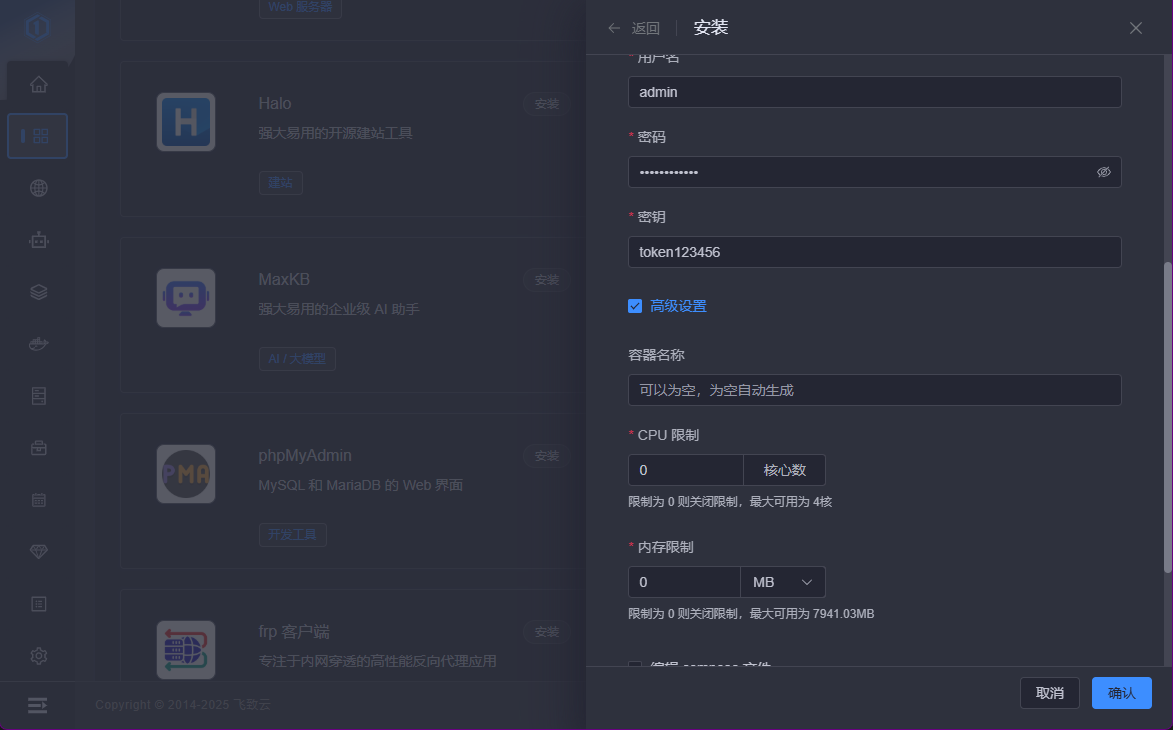Click the Toolbox icon in sidebar

pos(38,447)
